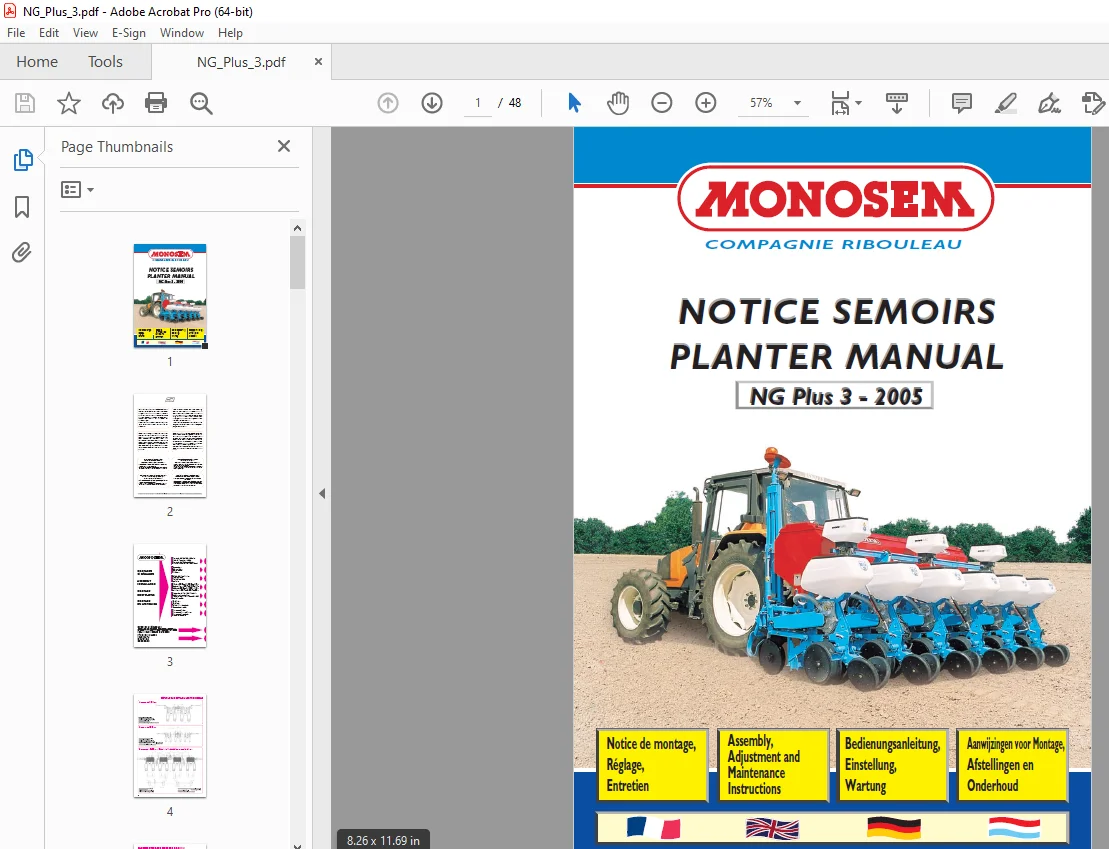Click 'COMPAGNIE RIBOULEAU' text

coord(834,244)
